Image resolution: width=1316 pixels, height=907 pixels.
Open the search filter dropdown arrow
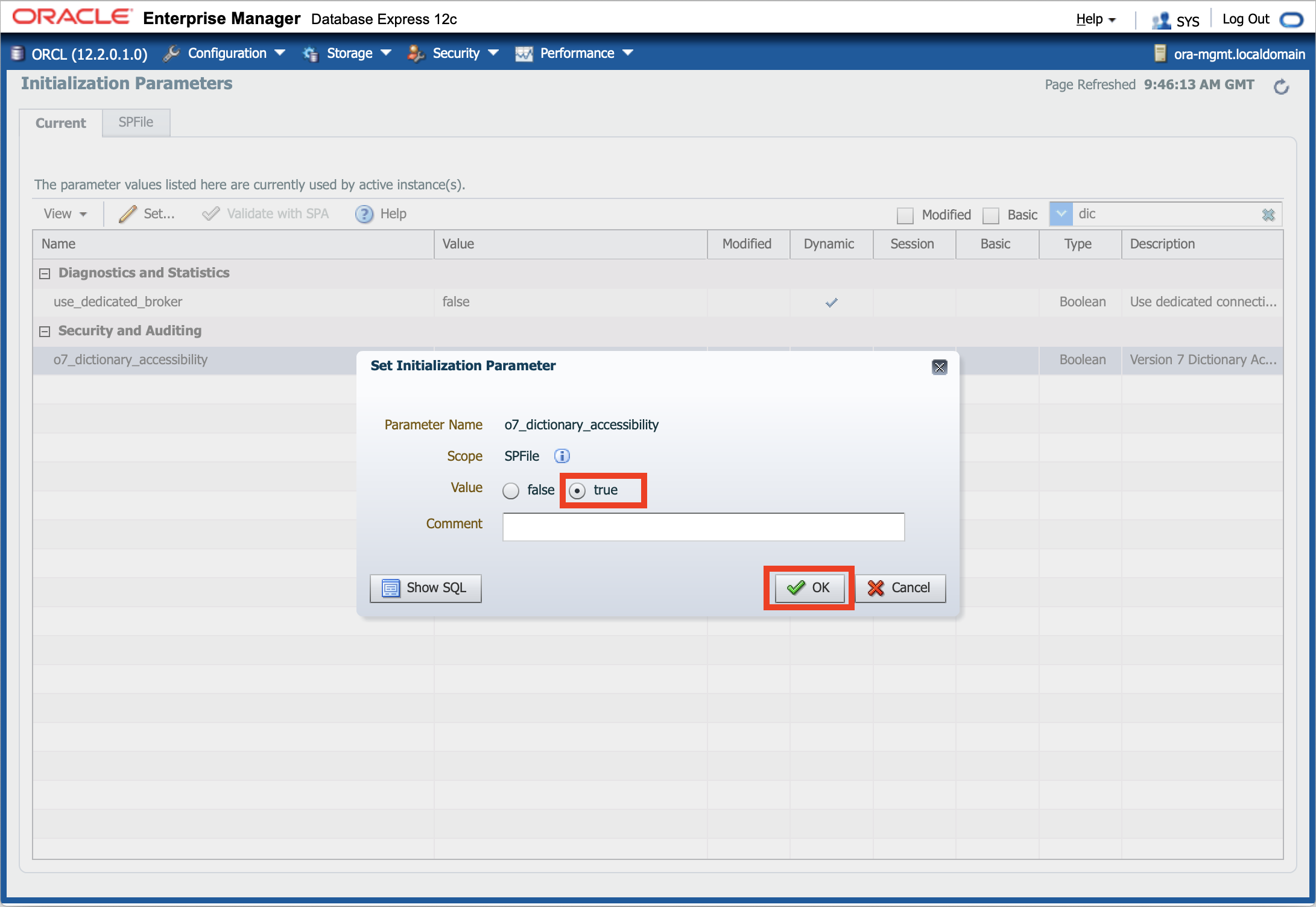(x=1061, y=214)
